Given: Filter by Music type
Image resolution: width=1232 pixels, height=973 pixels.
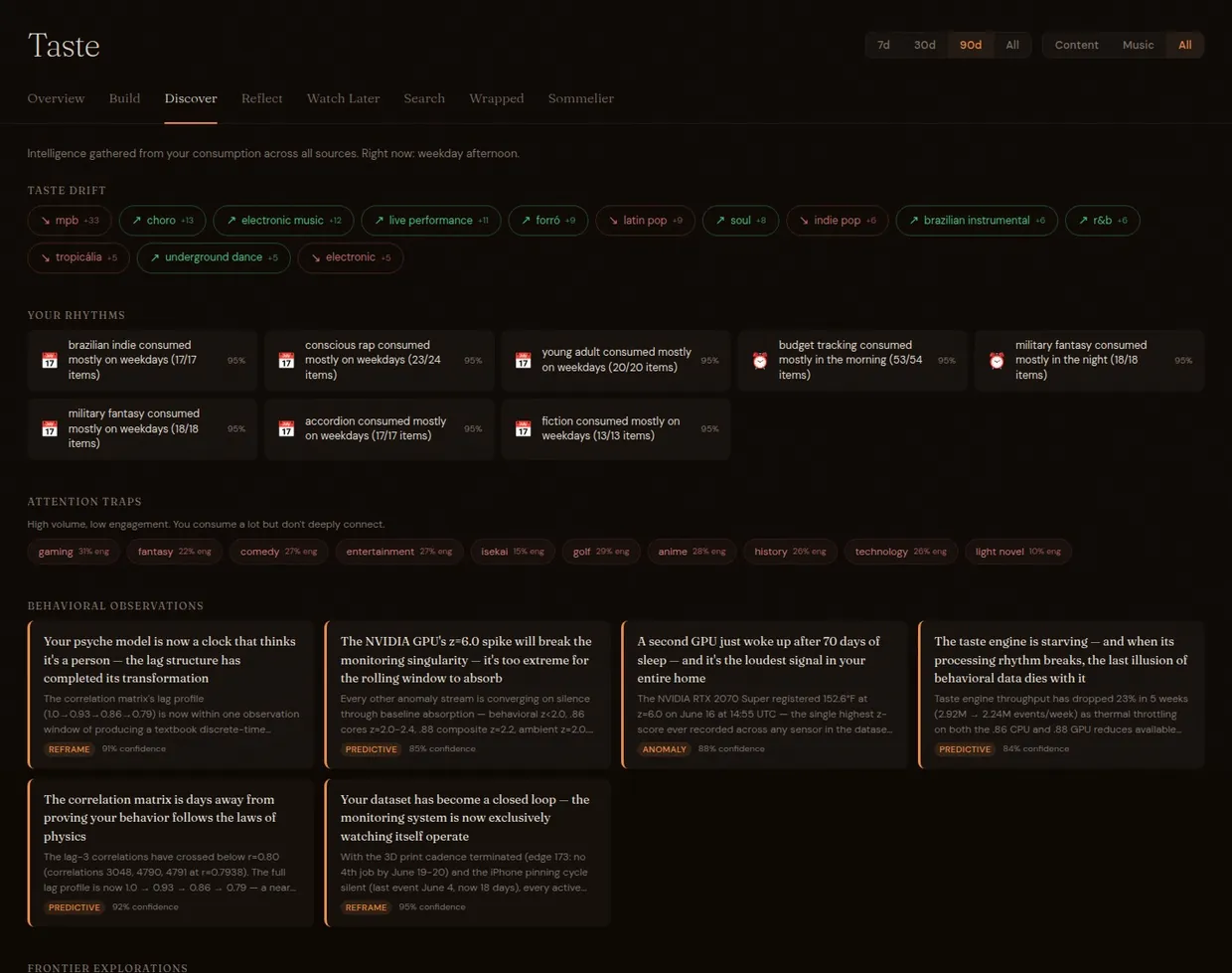Looking at the screenshot, I should coord(1138,45).
